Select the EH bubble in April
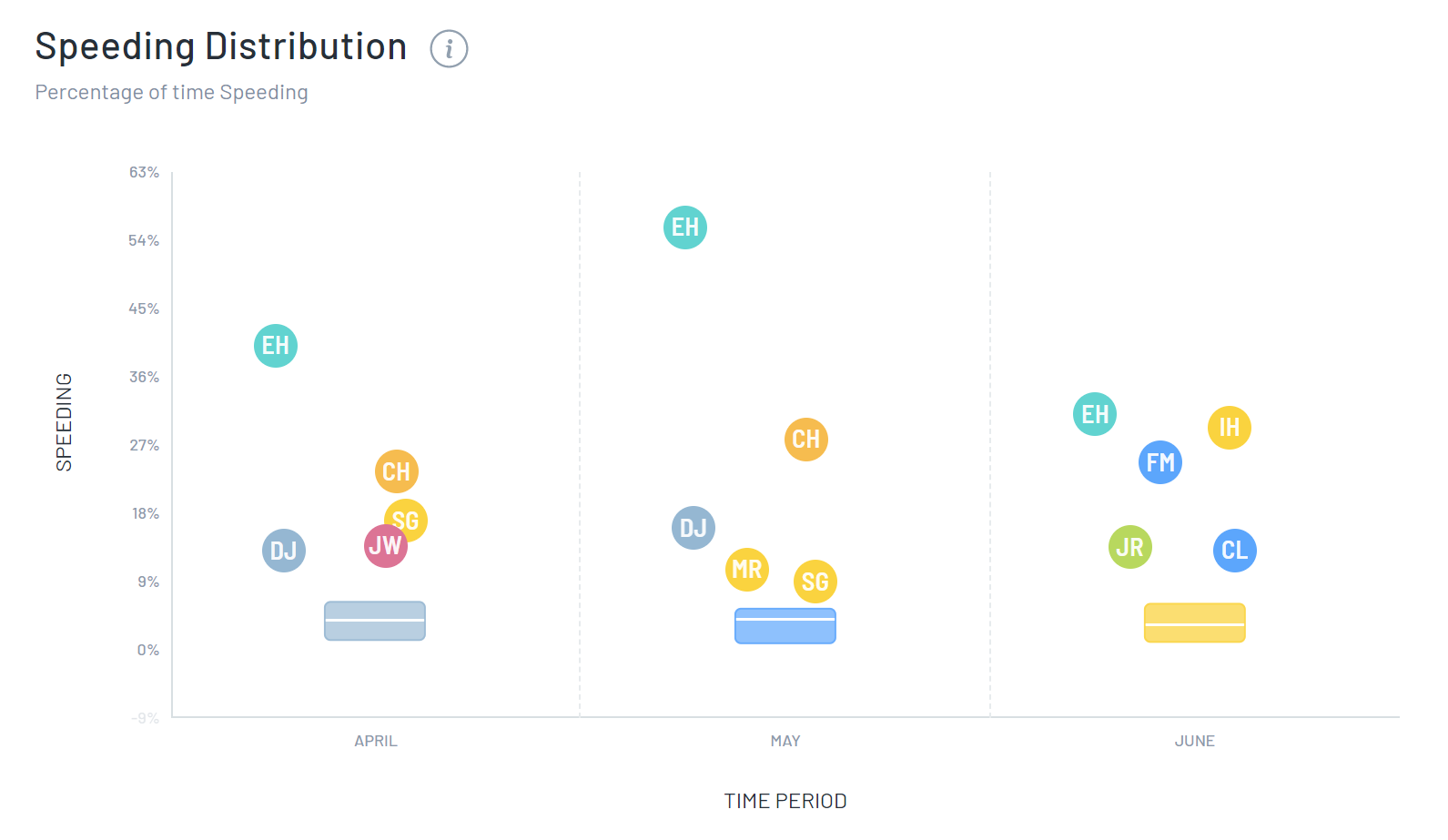This screenshot has height=840, width=1448. [x=276, y=346]
